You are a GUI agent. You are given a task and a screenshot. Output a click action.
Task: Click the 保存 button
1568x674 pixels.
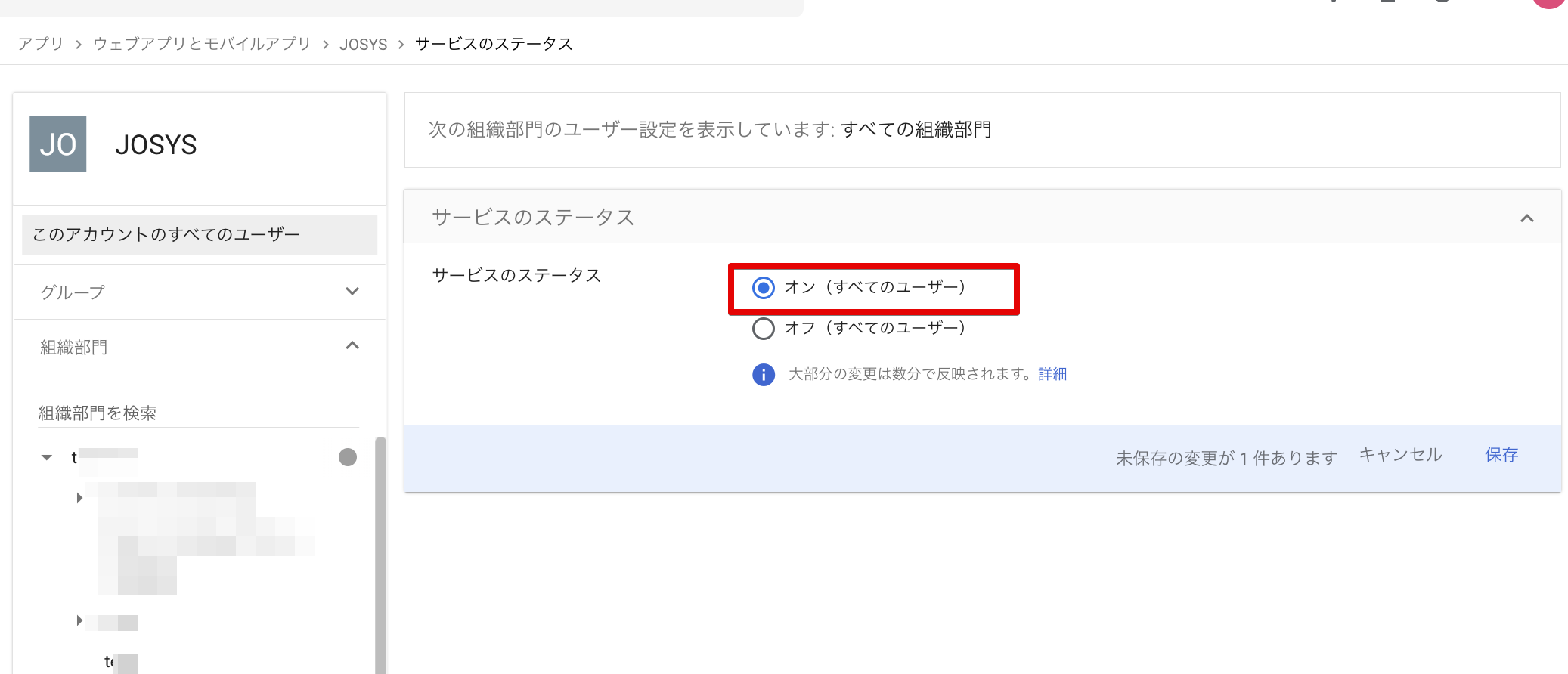(1501, 455)
